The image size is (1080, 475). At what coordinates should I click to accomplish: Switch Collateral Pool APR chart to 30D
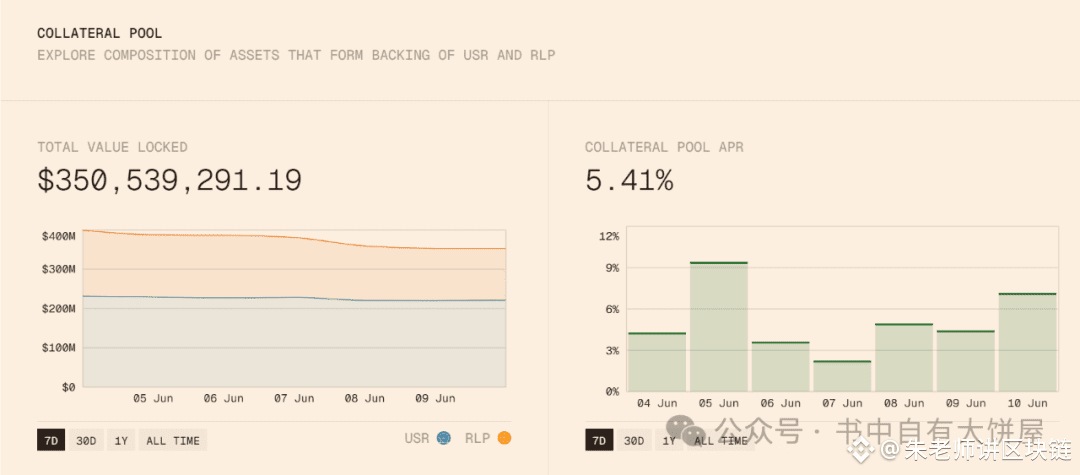[x=633, y=440]
